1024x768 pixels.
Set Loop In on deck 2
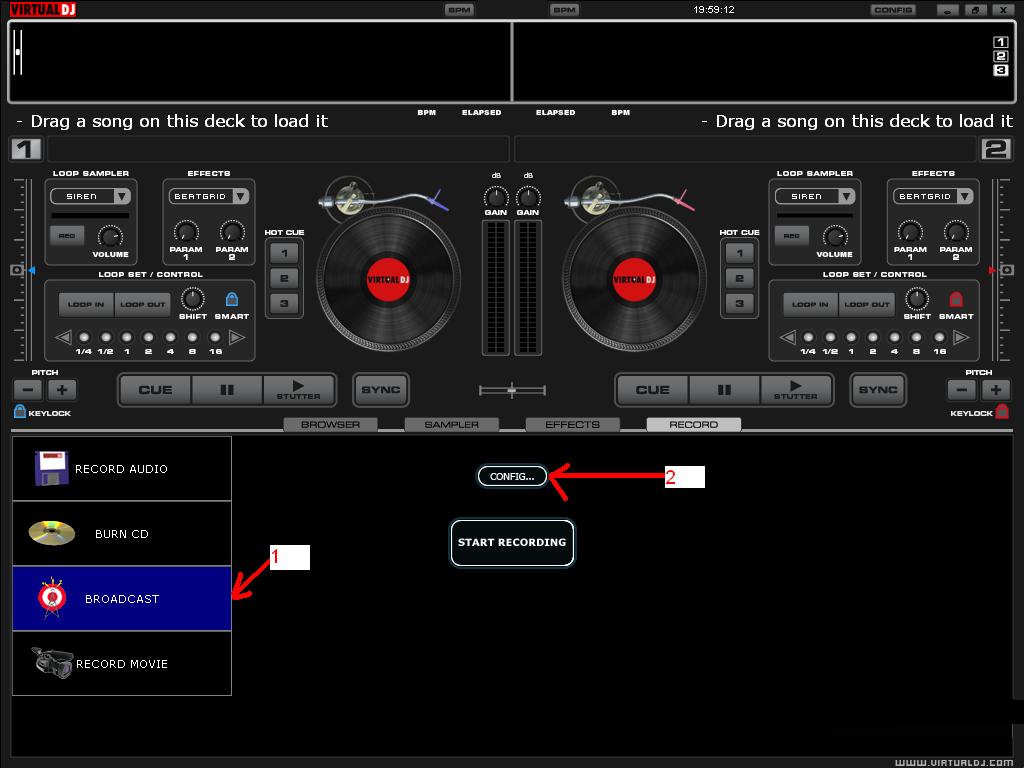coord(810,304)
